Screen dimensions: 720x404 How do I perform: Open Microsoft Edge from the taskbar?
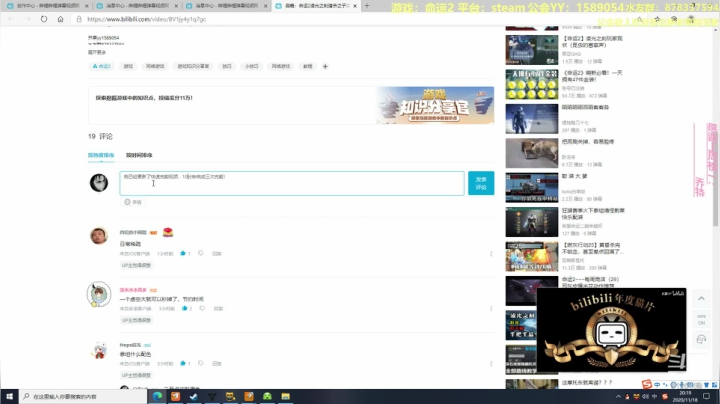tap(157, 396)
